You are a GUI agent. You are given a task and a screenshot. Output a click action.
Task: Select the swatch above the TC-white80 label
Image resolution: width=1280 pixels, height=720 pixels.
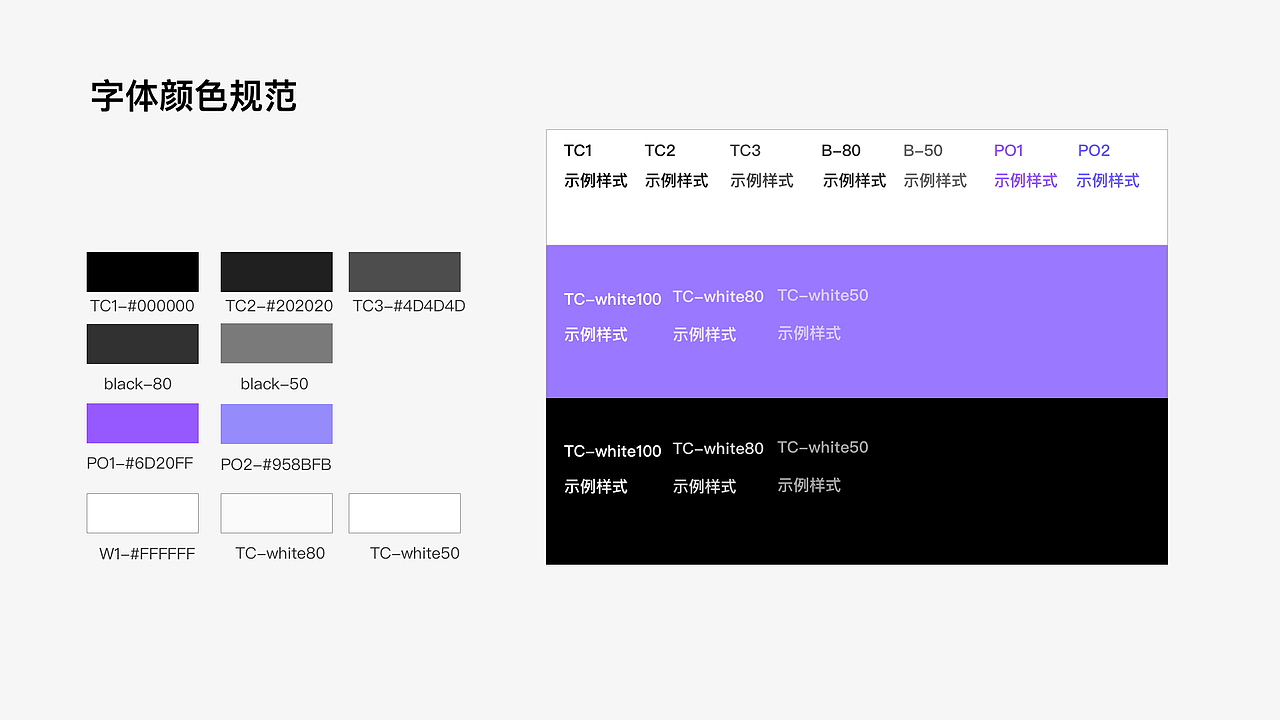(276, 513)
